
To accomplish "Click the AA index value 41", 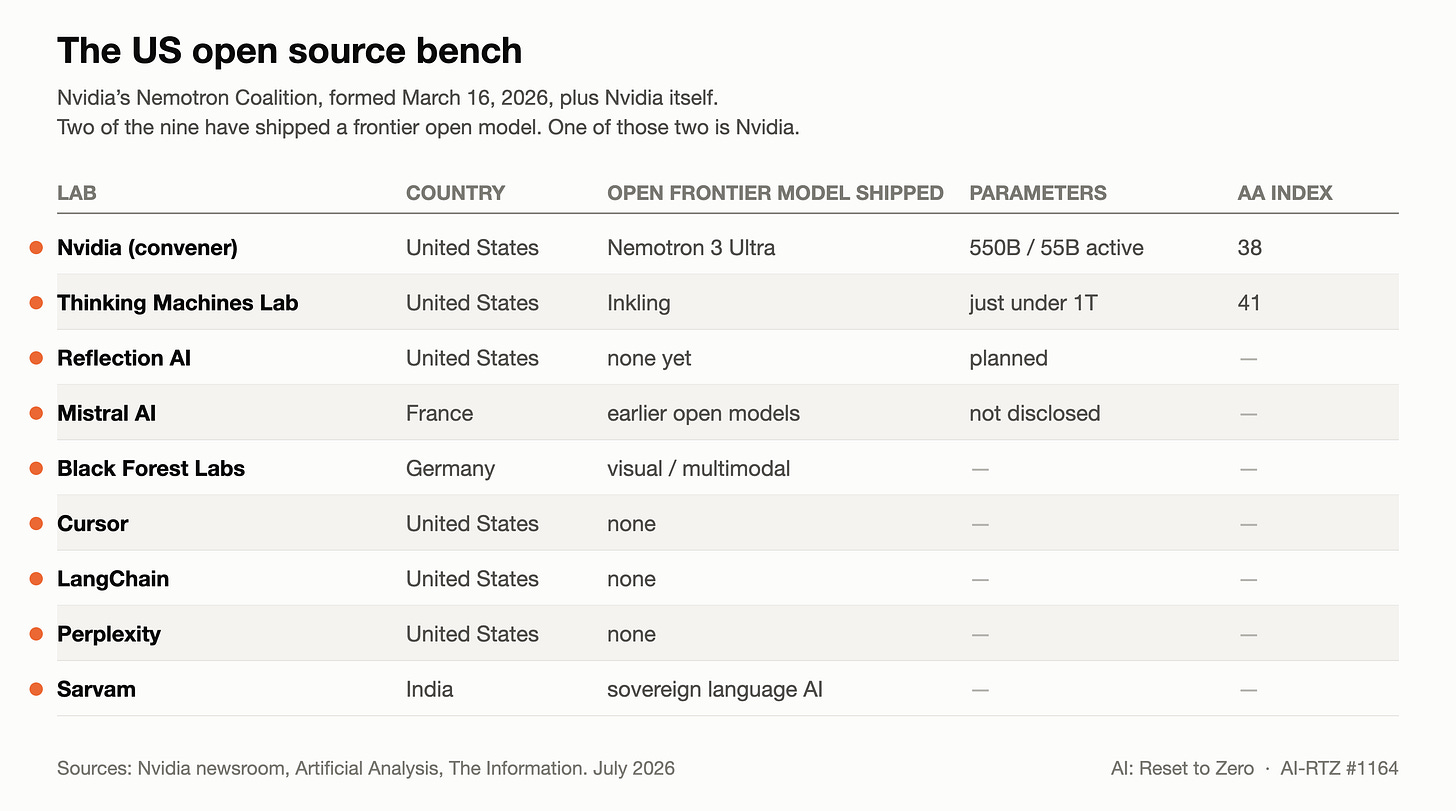I will coord(1249,303).
